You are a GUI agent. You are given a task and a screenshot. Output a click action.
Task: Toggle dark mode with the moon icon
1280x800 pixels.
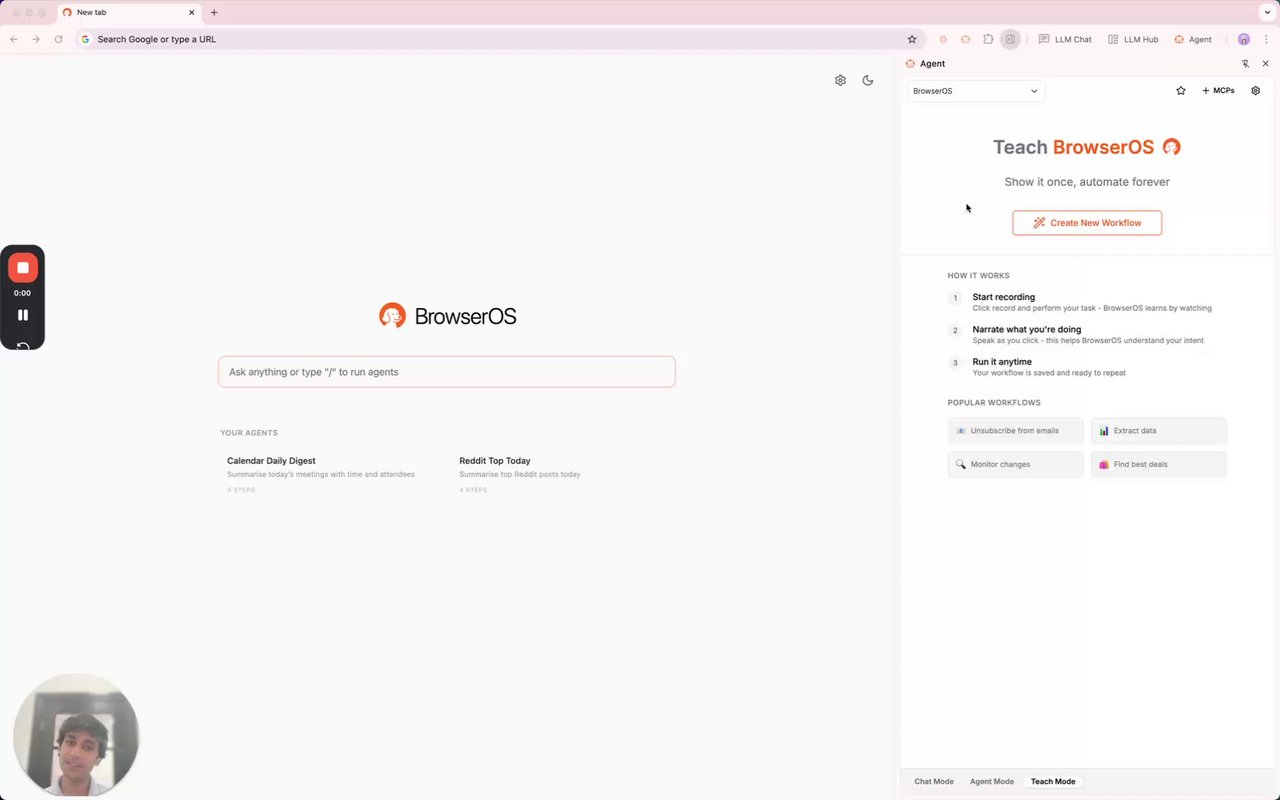click(x=868, y=80)
